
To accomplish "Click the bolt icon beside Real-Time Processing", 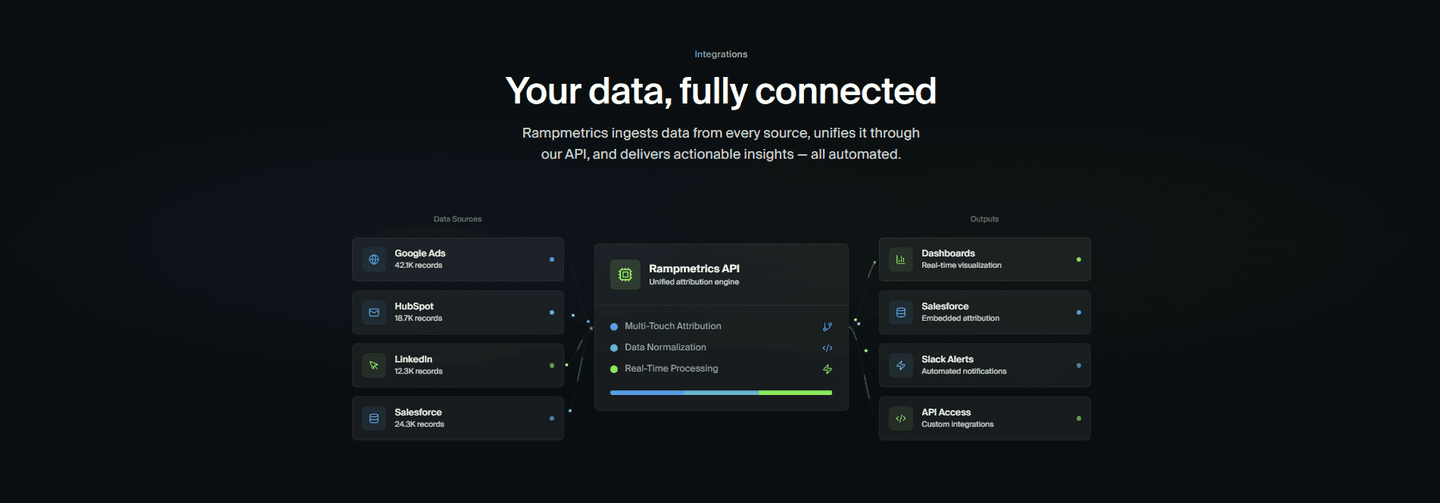I will tap(827, 369).
